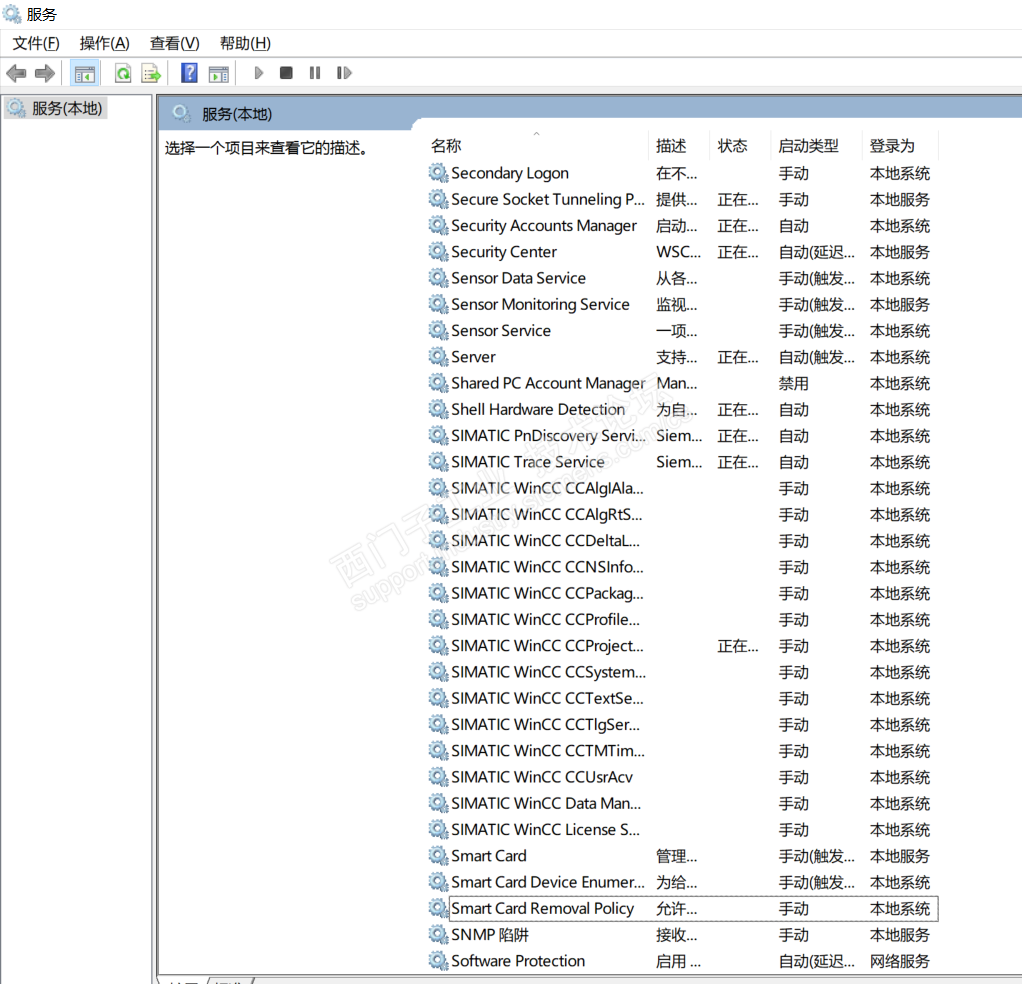Click gear icon of Sensor Service
The width and height of the screenshot is (1022, 984).
tap(438, 330)
